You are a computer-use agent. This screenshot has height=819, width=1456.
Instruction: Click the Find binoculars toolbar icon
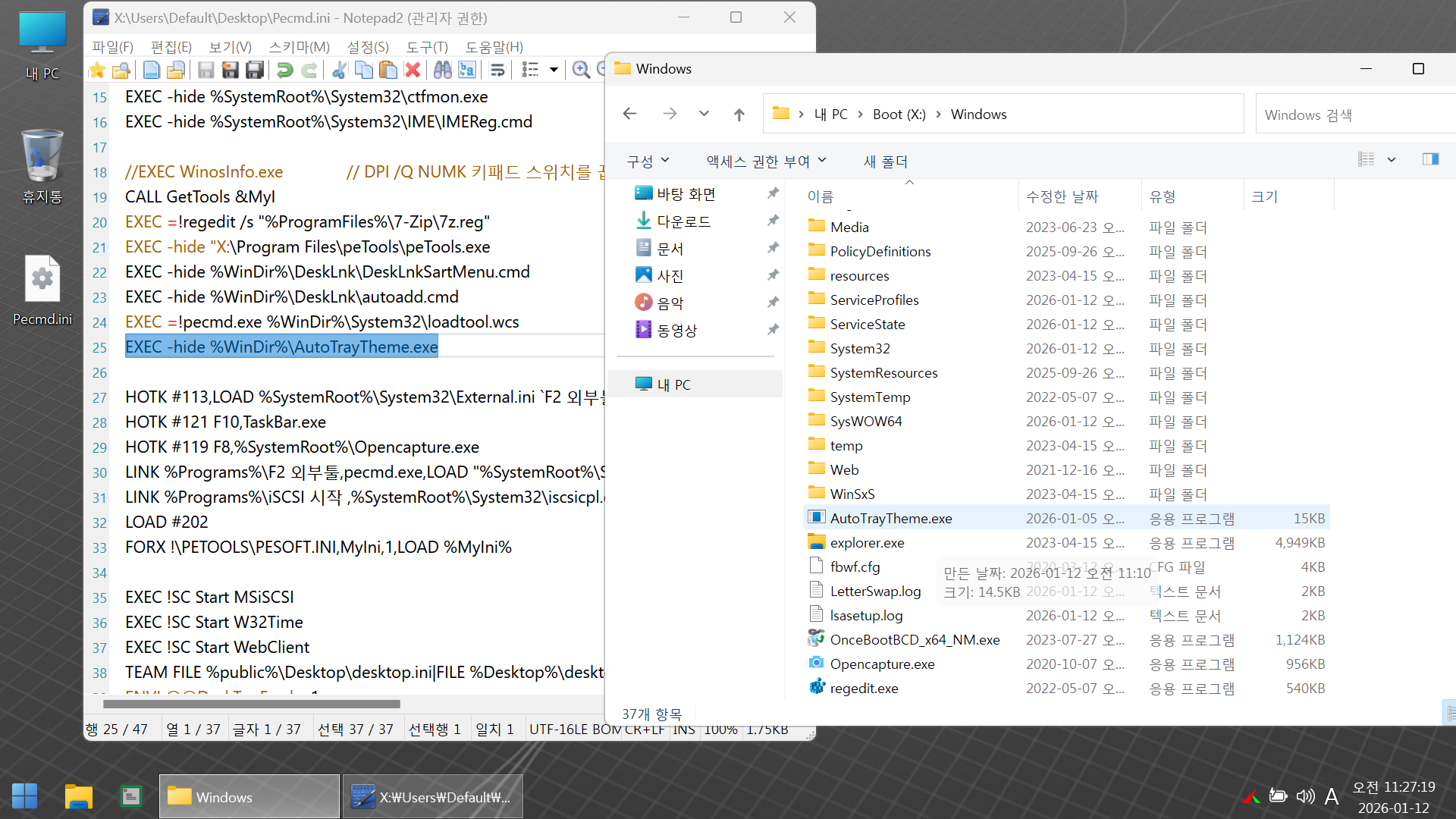point(443,71)
